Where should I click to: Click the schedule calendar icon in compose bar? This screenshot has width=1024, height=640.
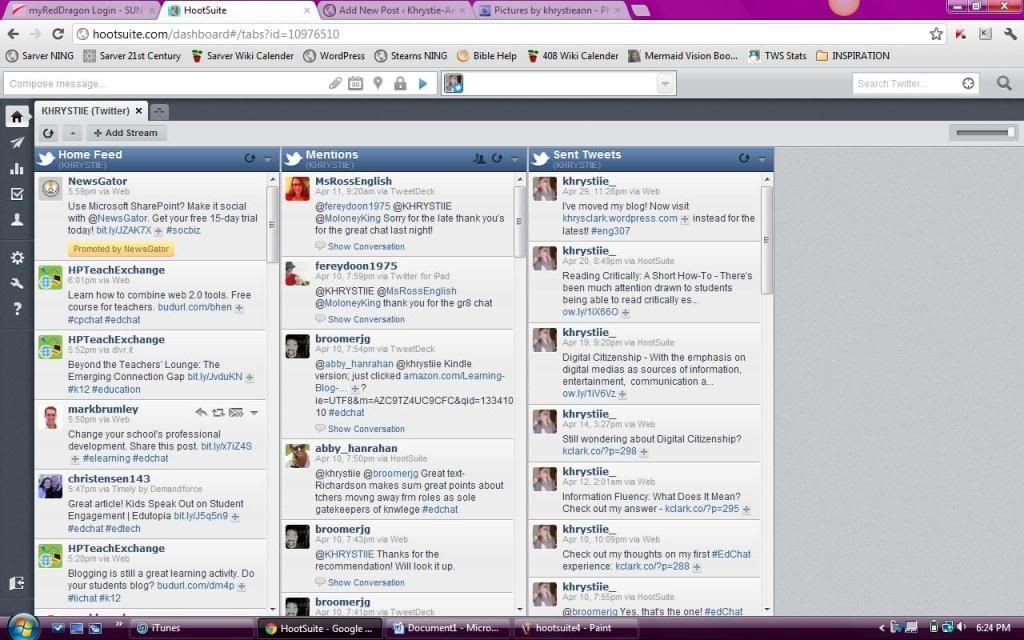pos(355,84)
